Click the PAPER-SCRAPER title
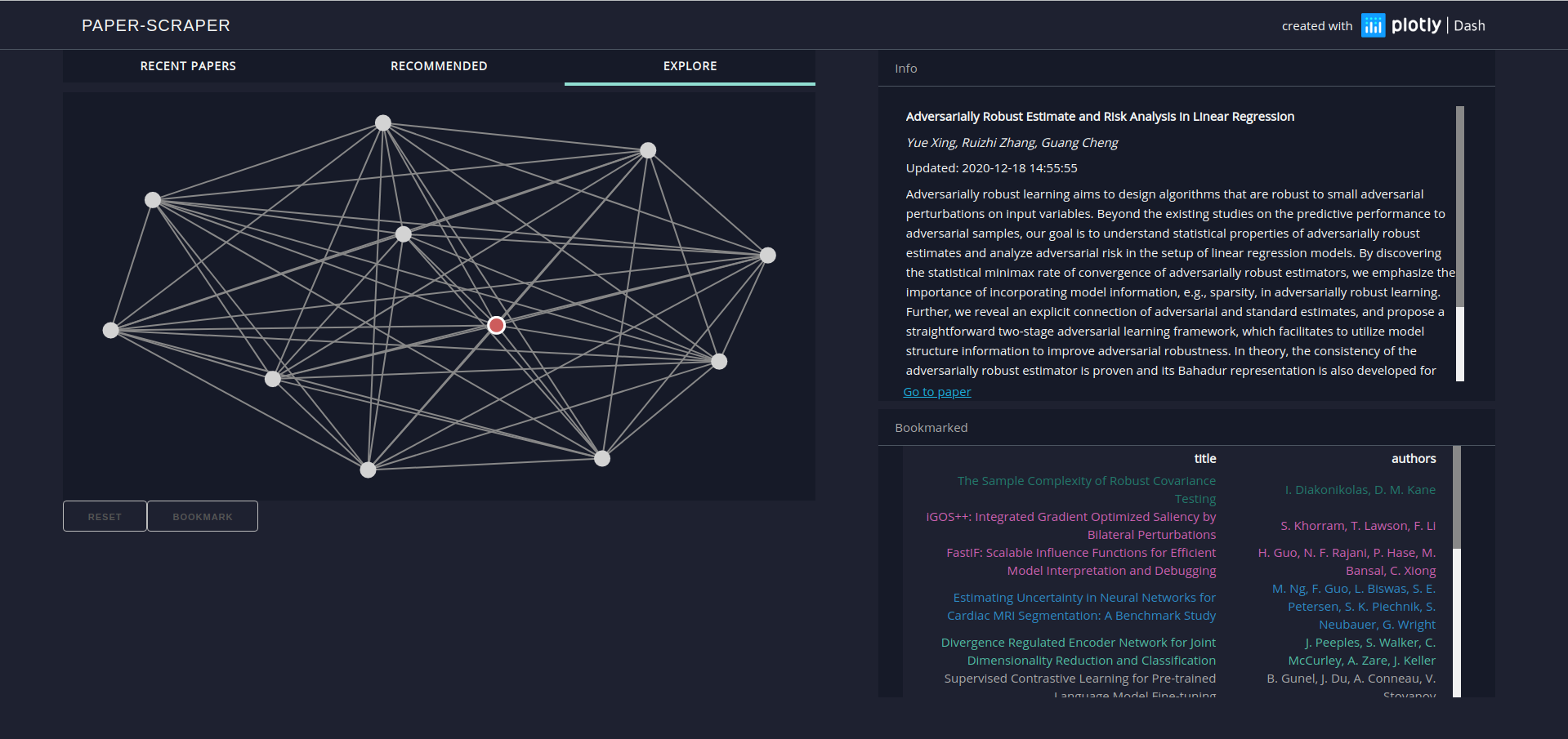This screenshot has height=739, width=1568. click(x=156, y=25)
